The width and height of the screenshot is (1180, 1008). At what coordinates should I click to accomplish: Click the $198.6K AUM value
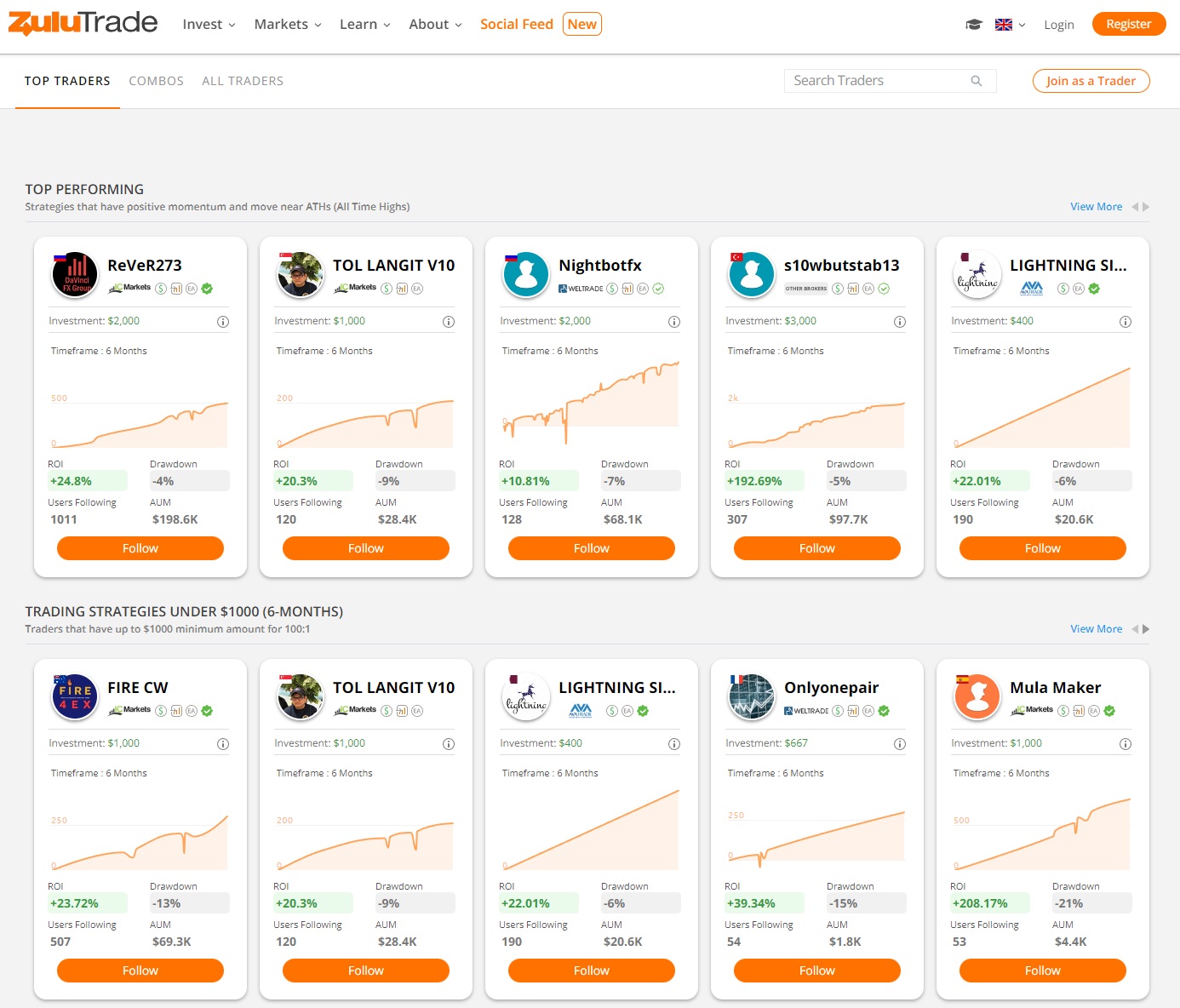point(175,519)
